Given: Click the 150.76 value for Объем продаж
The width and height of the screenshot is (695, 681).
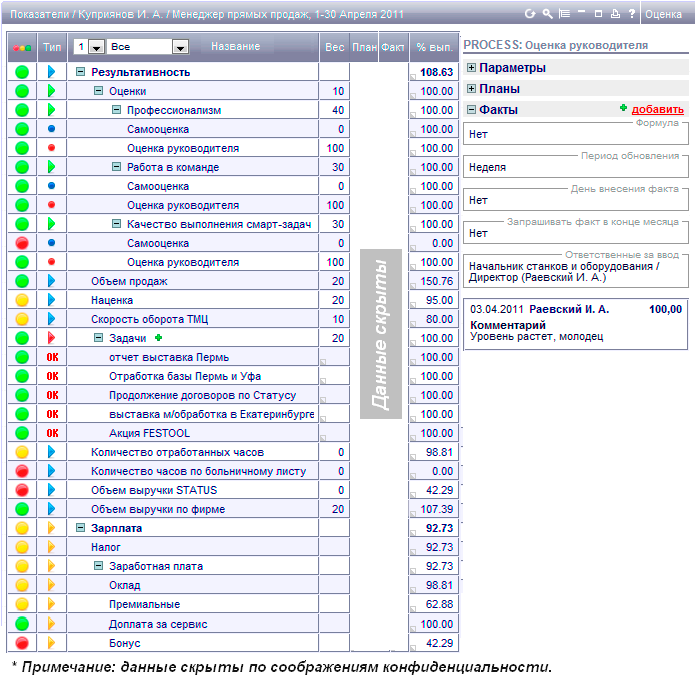Looking at the screenshot, I should pos(436,281).
